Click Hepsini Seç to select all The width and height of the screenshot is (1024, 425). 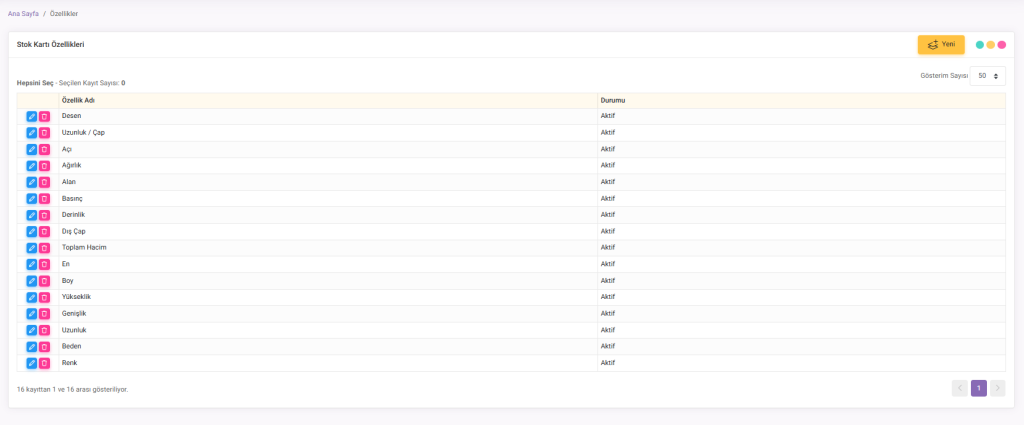point(35,83)
